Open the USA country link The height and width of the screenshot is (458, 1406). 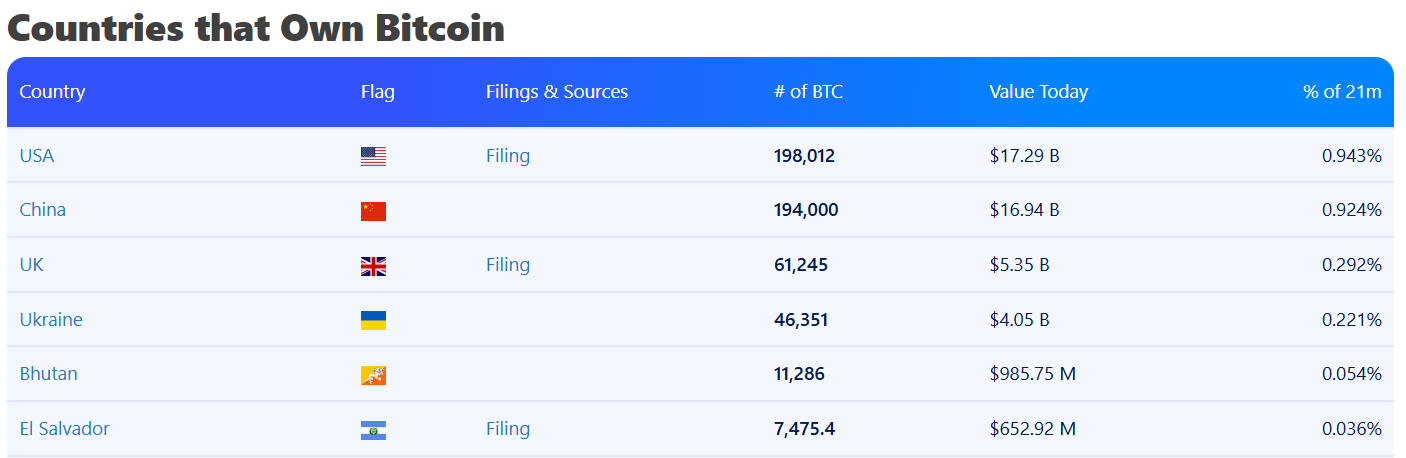[37, 156]
